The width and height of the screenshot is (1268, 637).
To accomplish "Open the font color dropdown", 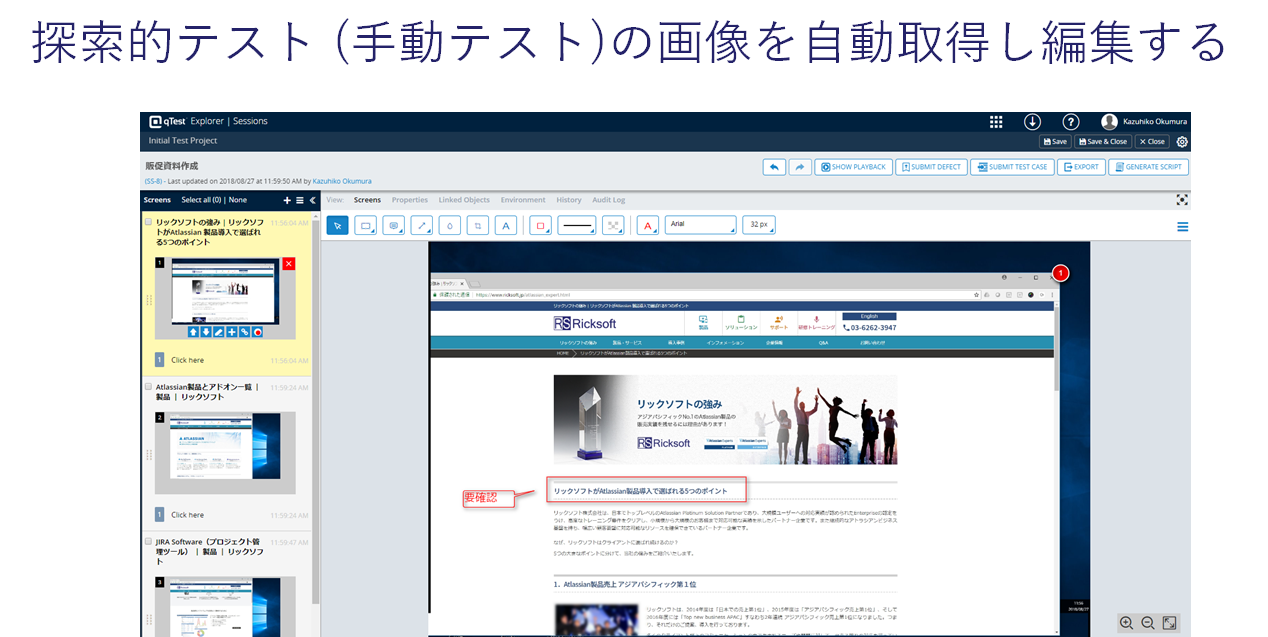I will (648, 226).
